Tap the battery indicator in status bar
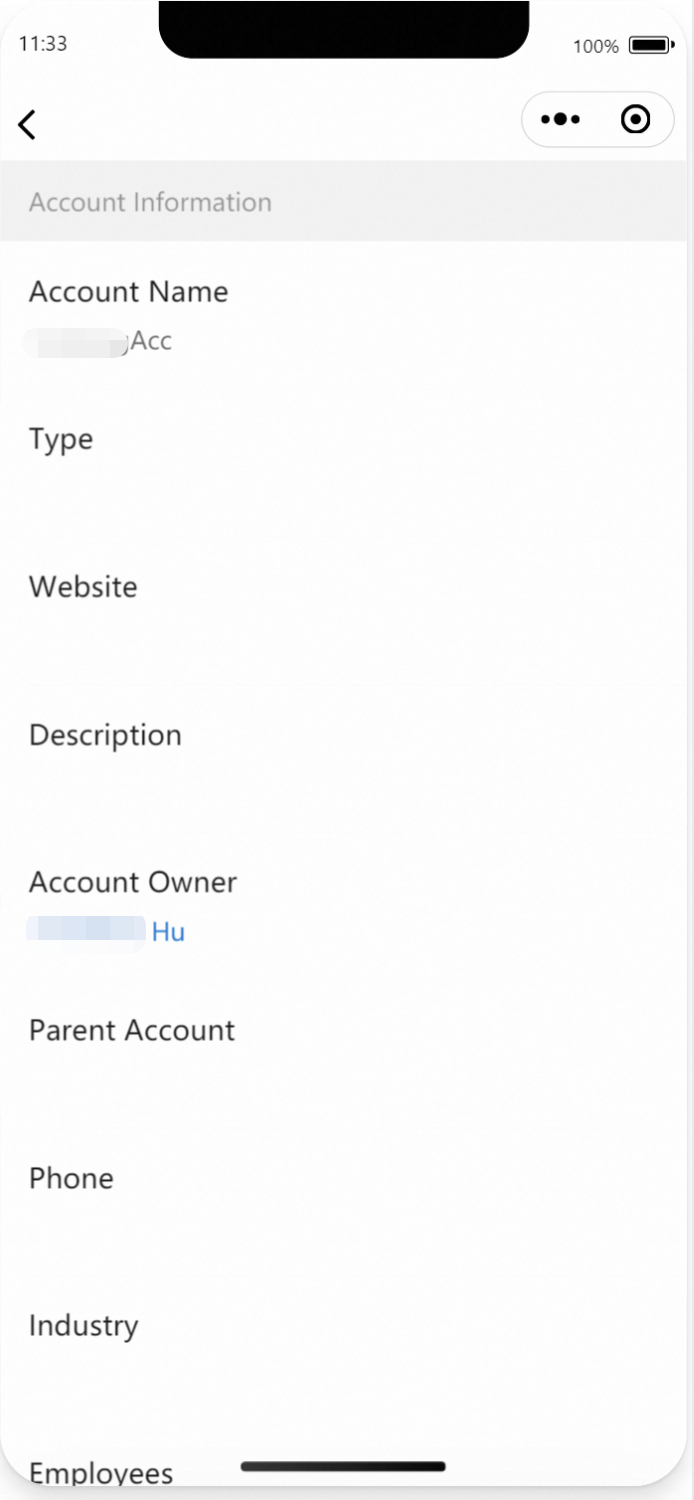The image size is (694, 1500). 651,46
